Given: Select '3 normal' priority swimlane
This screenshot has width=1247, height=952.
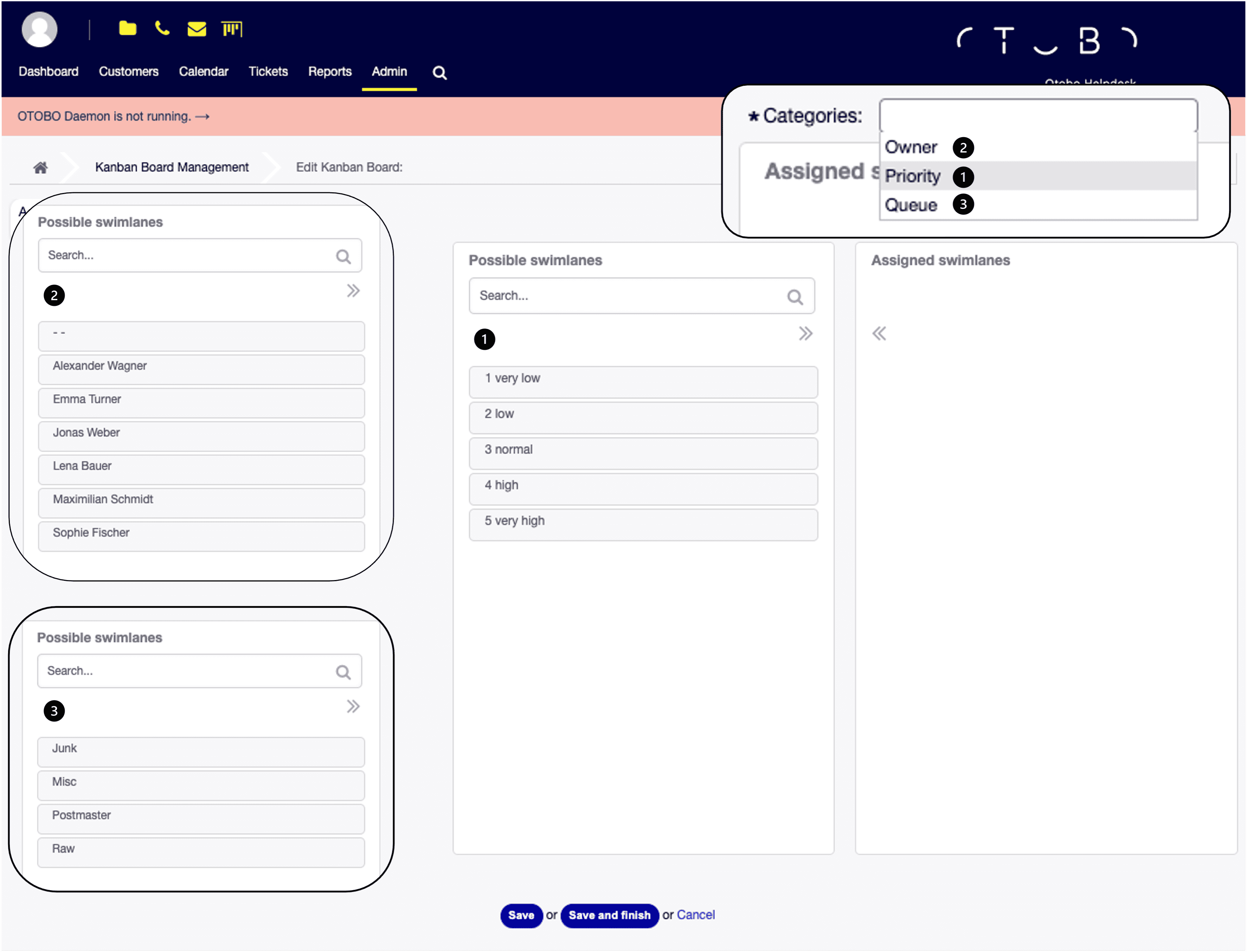Looking at the screenshot, I should pyautogui.click(x=643, y=454).
